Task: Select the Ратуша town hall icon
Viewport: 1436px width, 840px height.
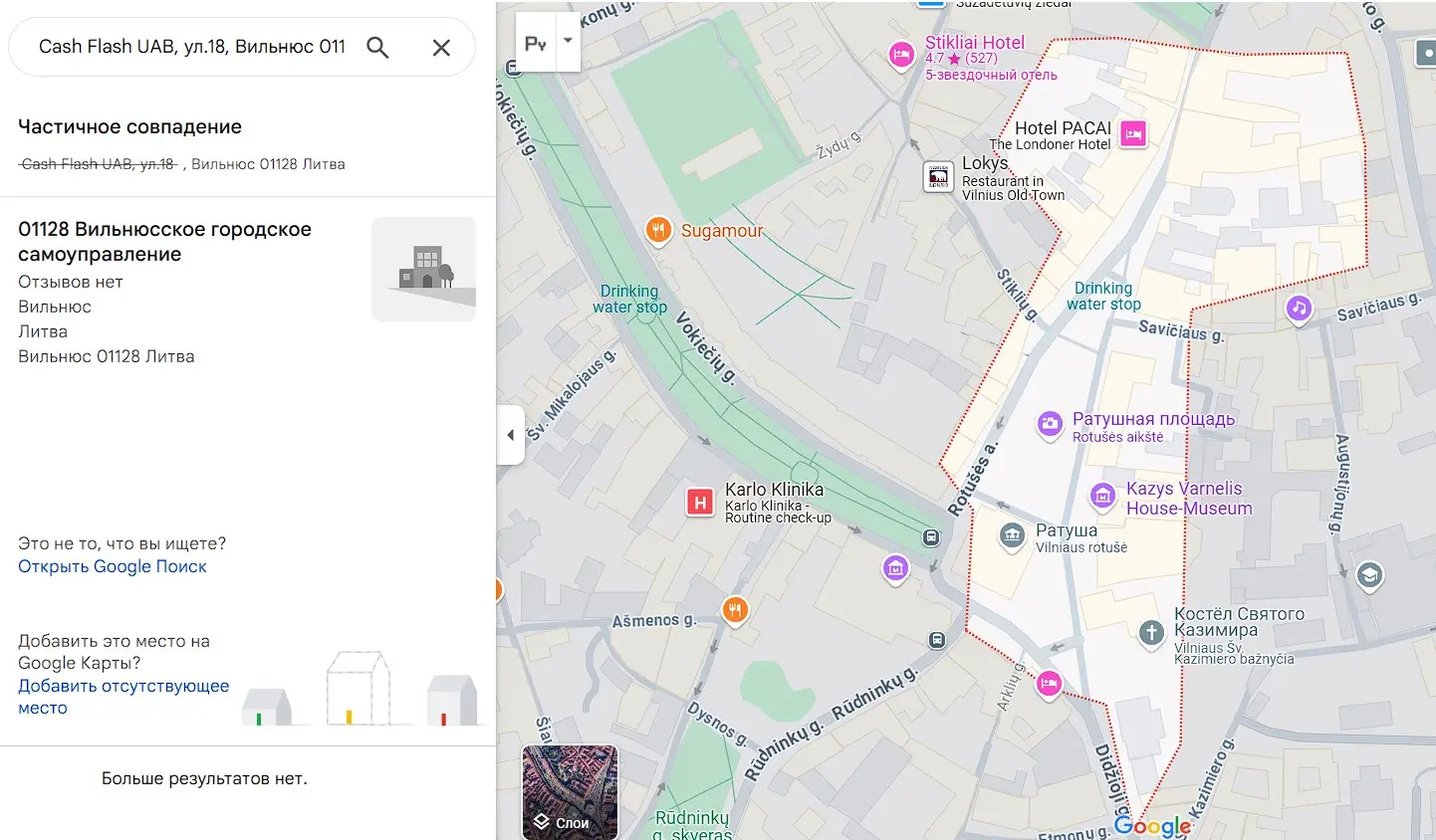Action: (x=1012, y=536)
